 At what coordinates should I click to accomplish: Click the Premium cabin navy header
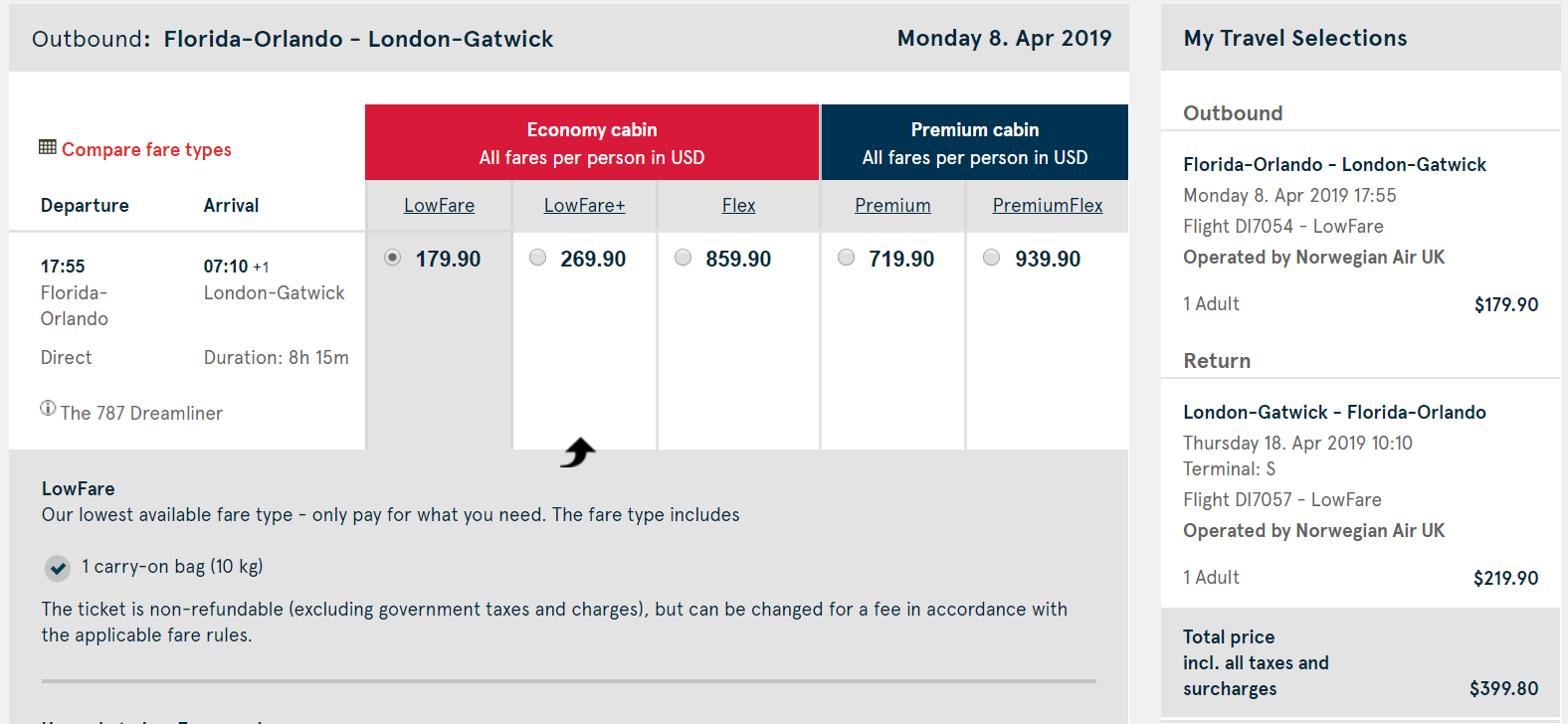pyautogui.click(x=974, y=143)
